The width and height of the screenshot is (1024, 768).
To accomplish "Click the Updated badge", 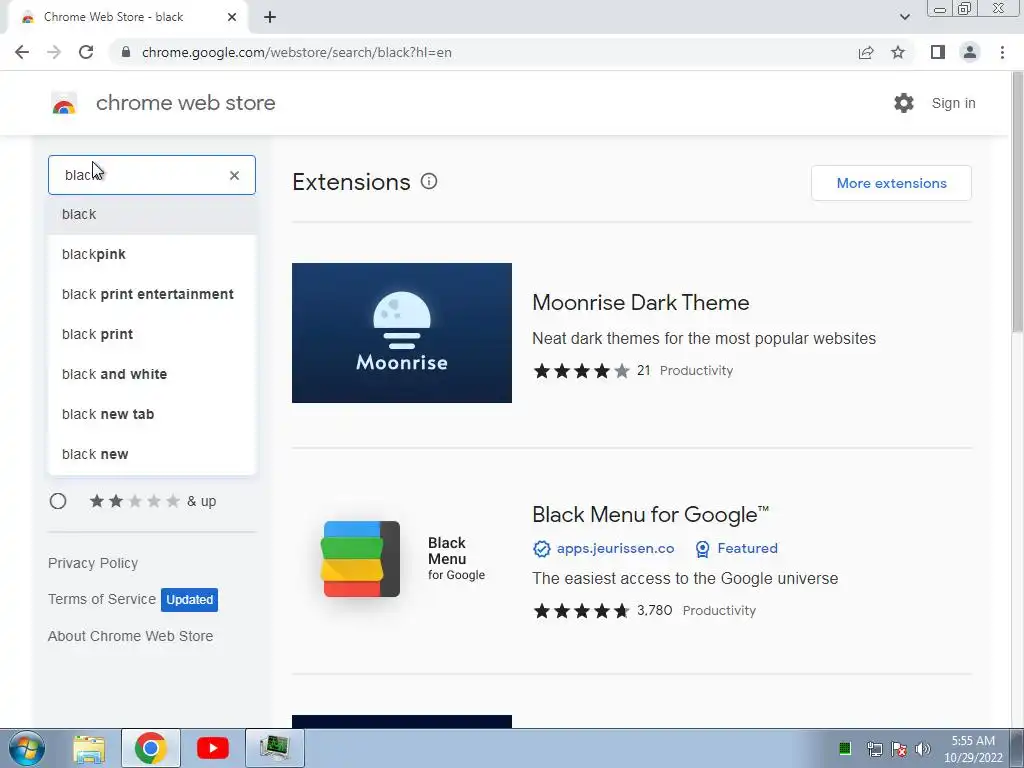I will pyautogui.click(x=189, y=600).
